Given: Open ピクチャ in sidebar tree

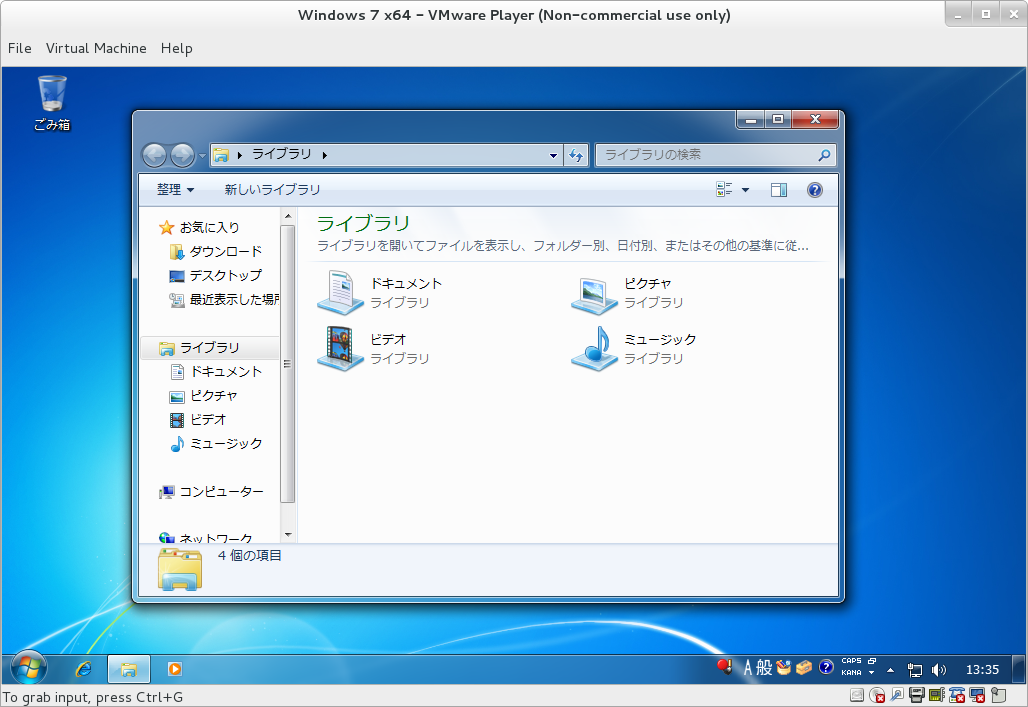Looking at the screenshot, I should pos(203,396).
